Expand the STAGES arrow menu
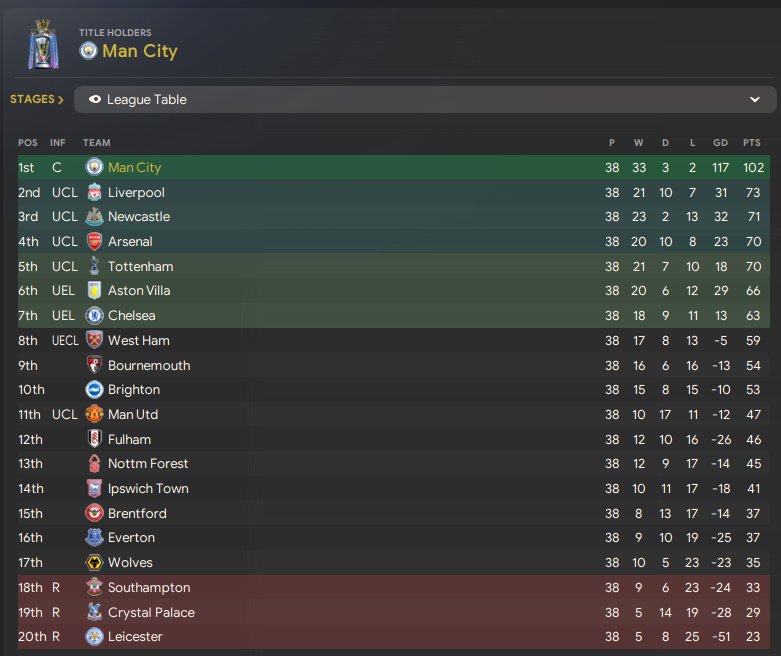Screen dimensions: 781x656 (x=37, y=99)
